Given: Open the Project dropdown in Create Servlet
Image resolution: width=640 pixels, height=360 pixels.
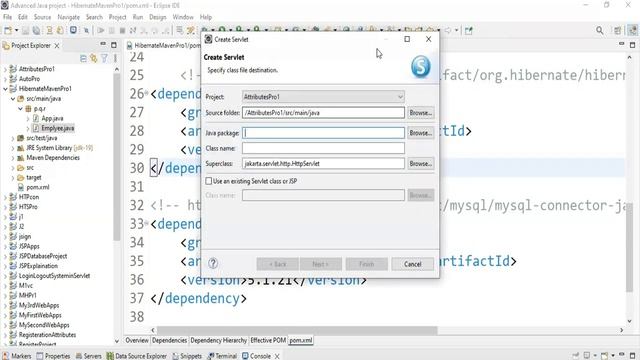Looking at the screenshot, I should pos(323,97).
